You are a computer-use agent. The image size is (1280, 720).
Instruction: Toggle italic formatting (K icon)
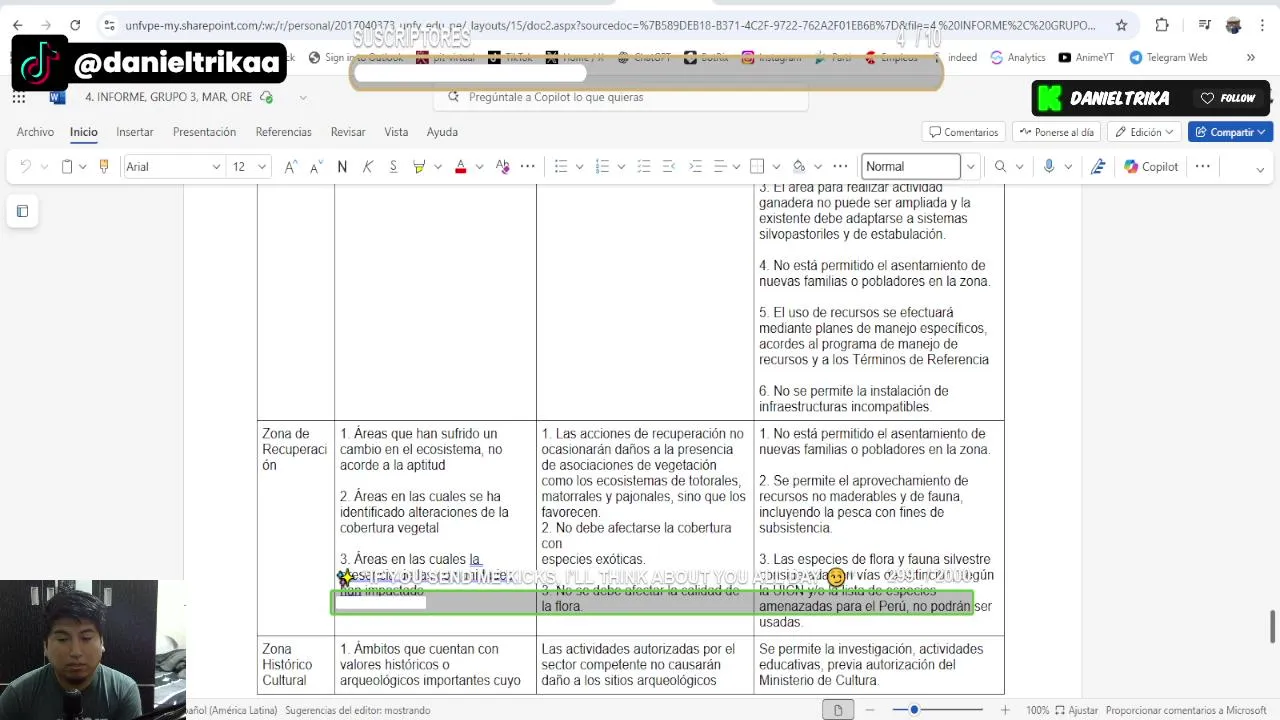point(368,167)
